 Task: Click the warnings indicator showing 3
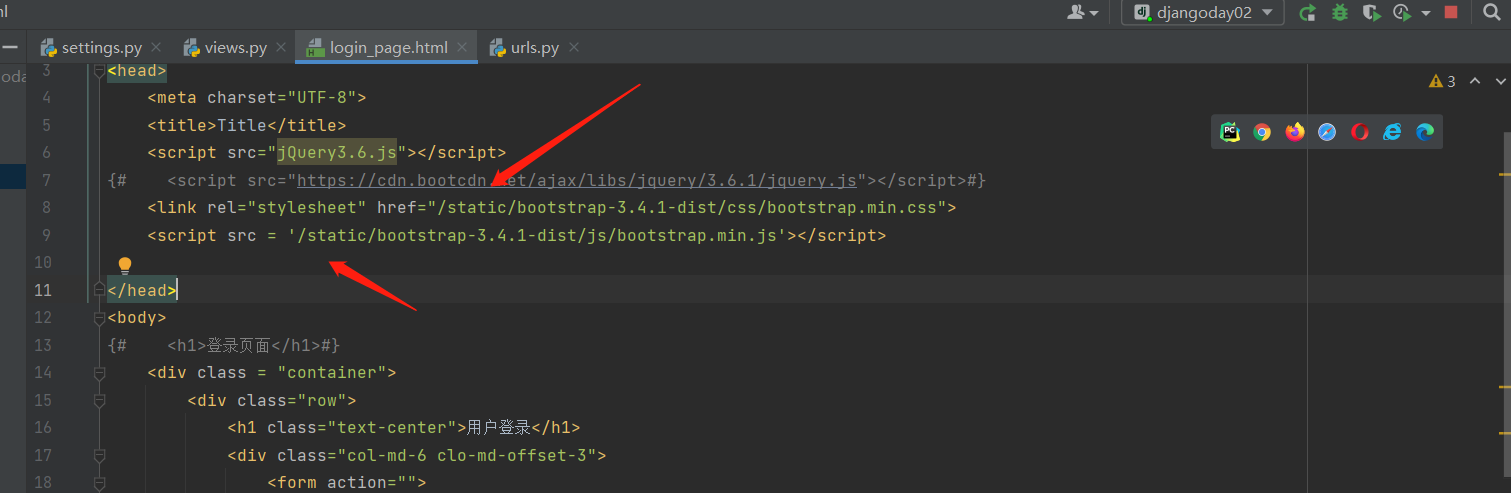point(1442,82)
